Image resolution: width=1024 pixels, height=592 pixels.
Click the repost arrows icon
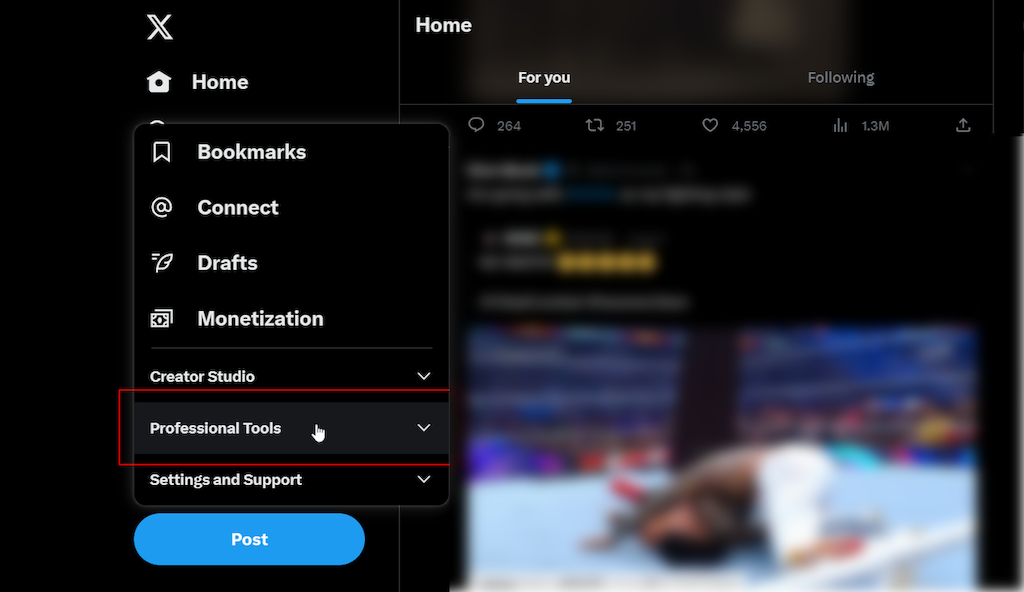click(594, 125)
